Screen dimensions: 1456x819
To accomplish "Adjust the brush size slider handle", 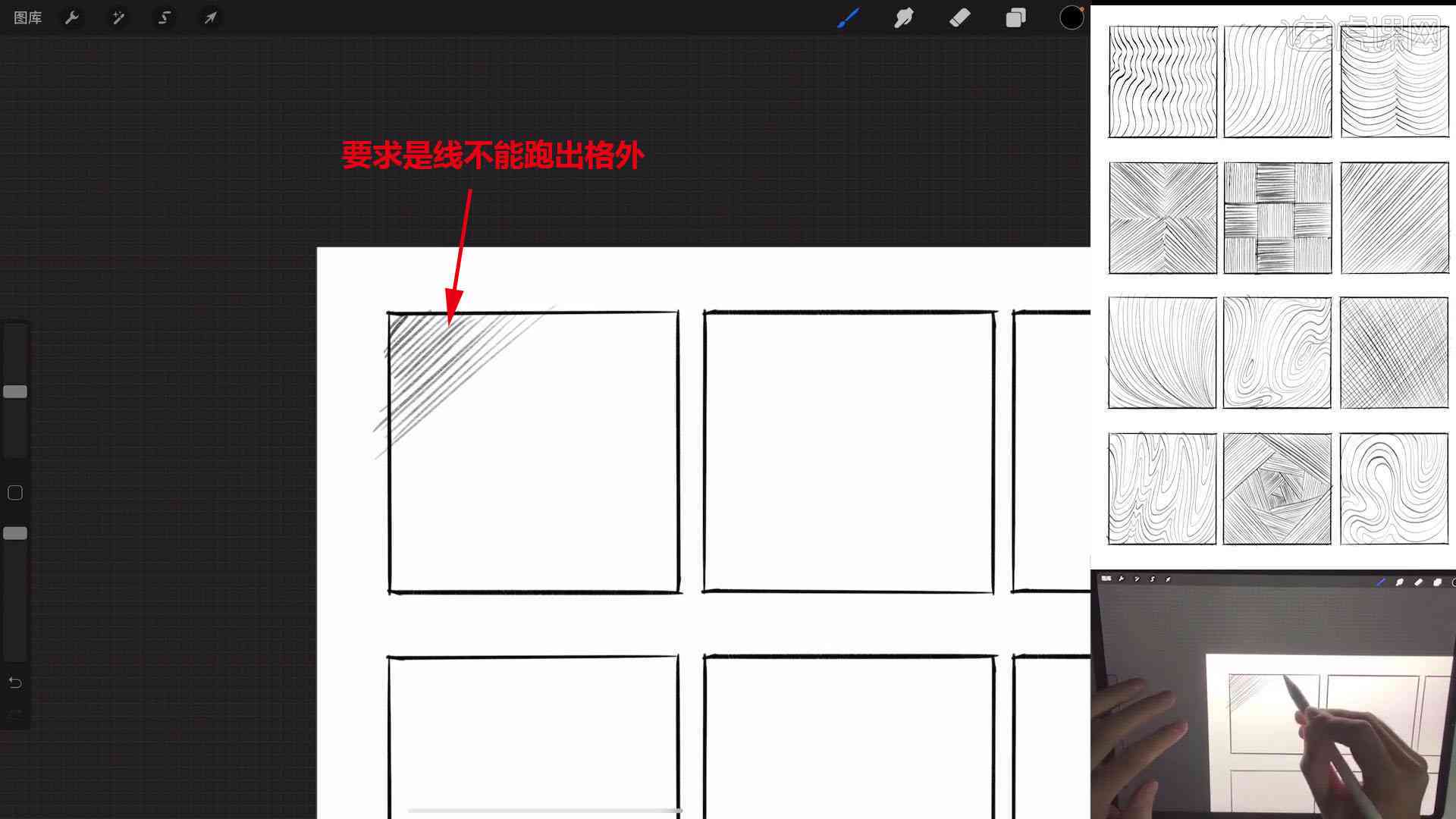I will [x=15, y=391].
